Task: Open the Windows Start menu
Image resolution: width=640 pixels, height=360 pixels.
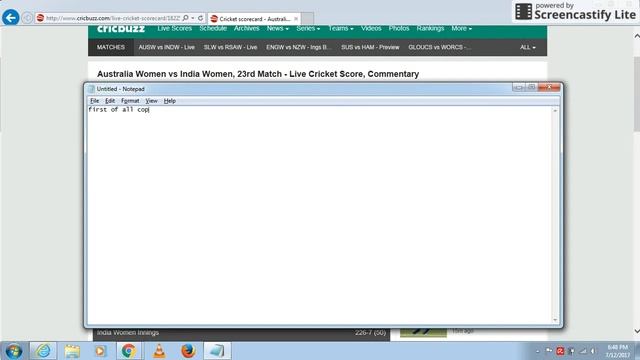Action: tap(13, 351)
